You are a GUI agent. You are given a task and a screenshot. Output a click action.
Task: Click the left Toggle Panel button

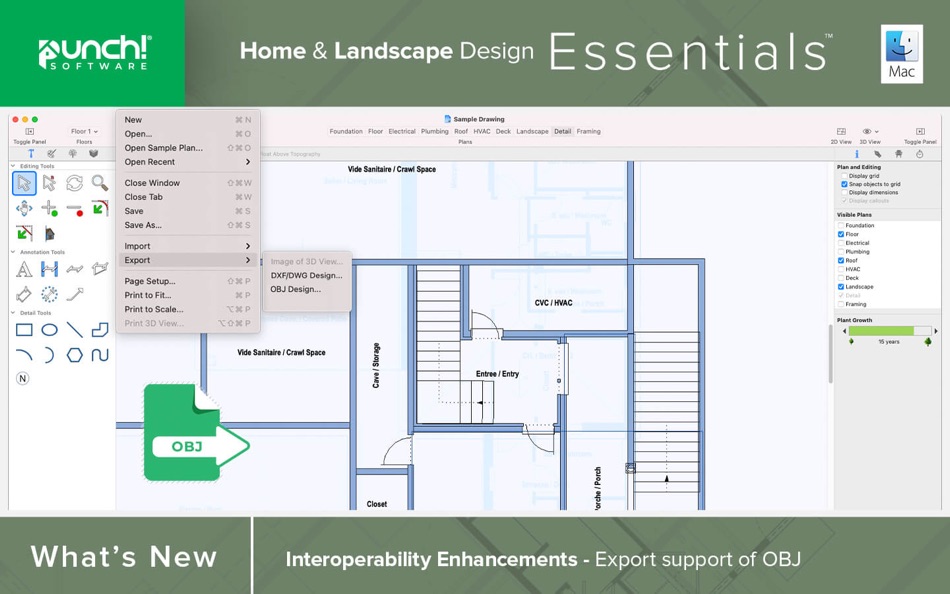click(x=29, y=132)
